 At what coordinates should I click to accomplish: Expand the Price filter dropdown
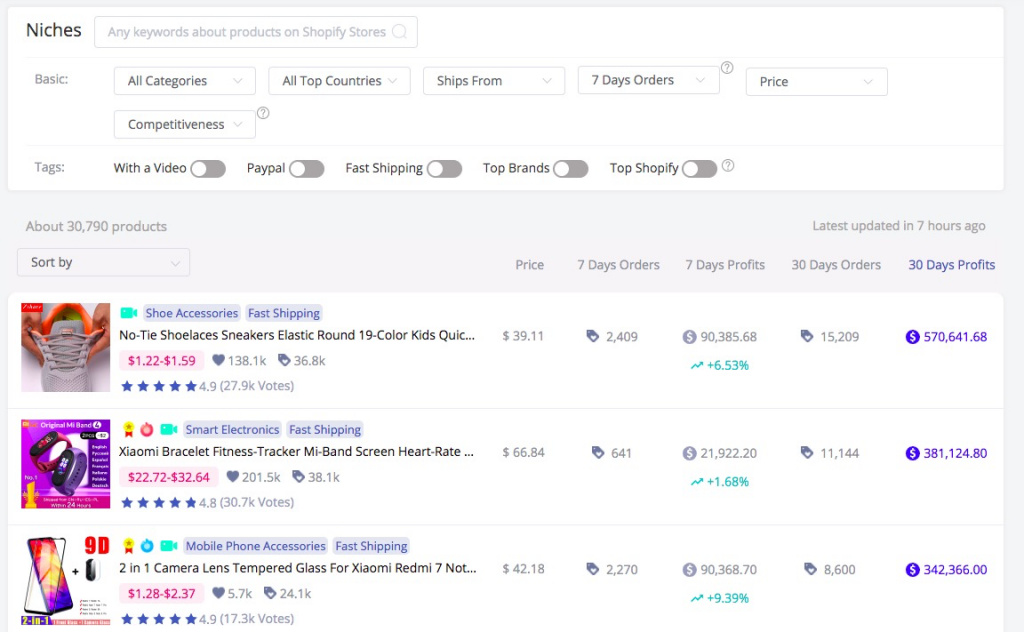[816, 82]
